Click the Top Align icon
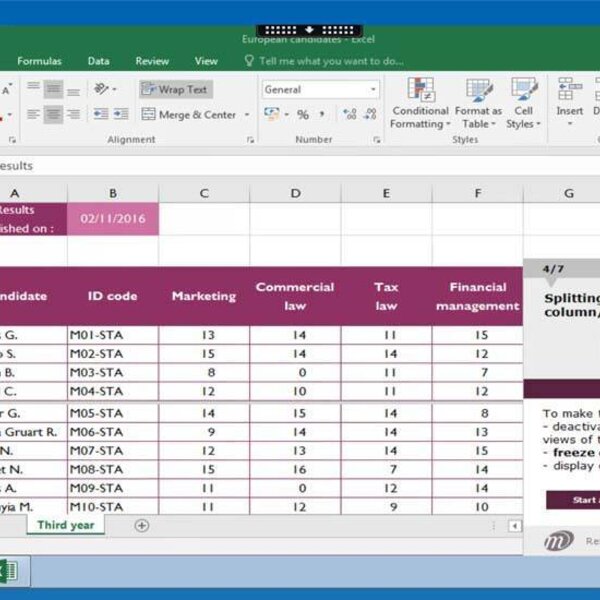The height and width of the screenshot is (600, 600). tap(34, 85)
